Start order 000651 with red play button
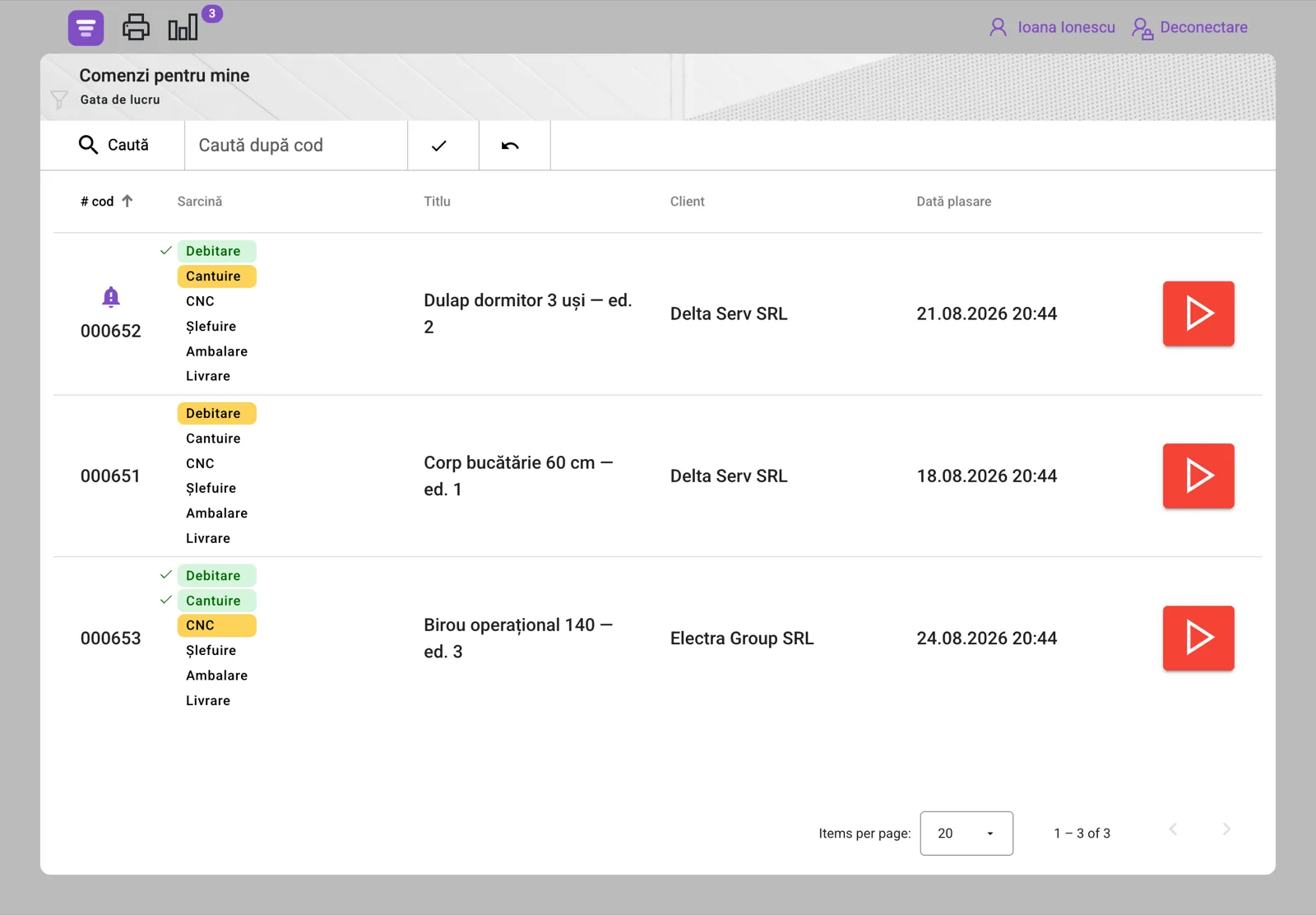This screenshot has width=1316, height=915. pyautogui.click(x=1198, y=476)
